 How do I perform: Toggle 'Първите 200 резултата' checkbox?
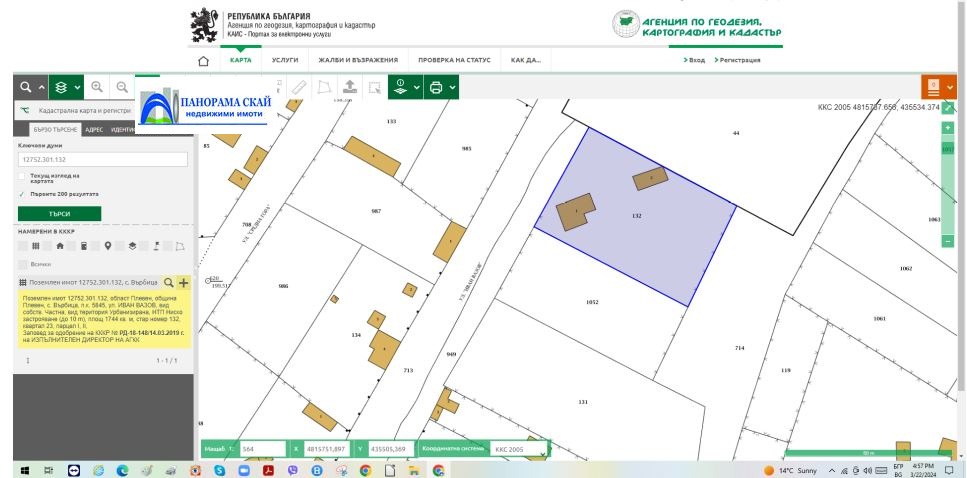point(23,194)
